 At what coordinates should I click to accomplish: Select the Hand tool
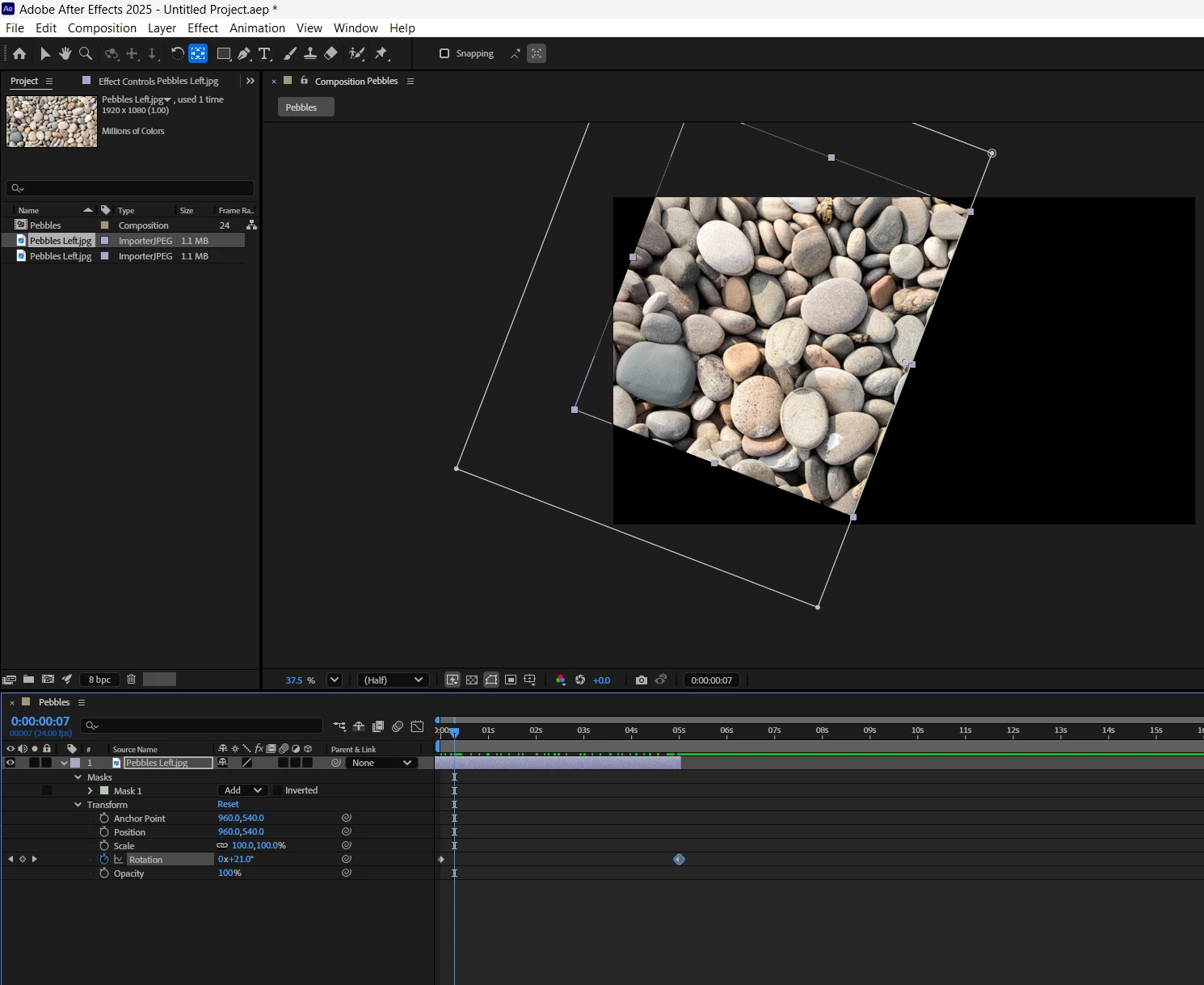pyautogui.click(x=65, y=54)
